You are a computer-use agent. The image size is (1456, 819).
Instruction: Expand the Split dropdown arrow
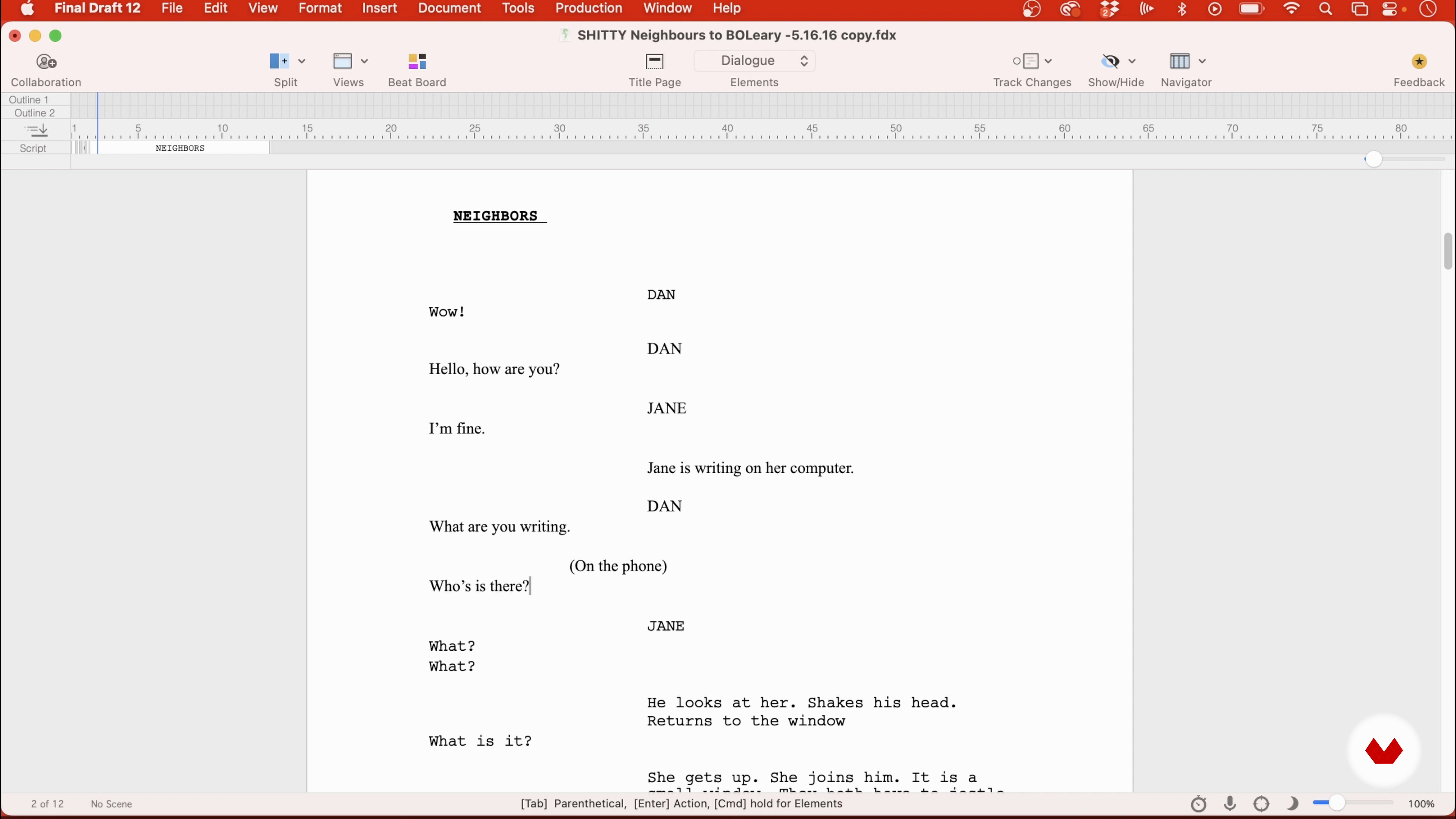coord(302,61)
